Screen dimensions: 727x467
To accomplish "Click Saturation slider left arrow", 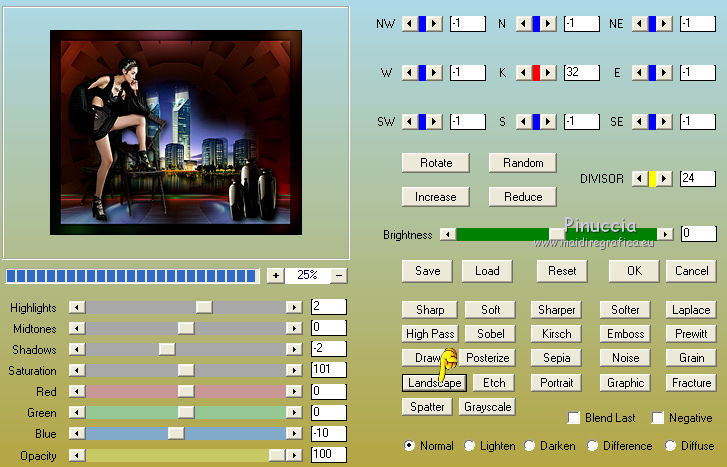I will 77,370.
